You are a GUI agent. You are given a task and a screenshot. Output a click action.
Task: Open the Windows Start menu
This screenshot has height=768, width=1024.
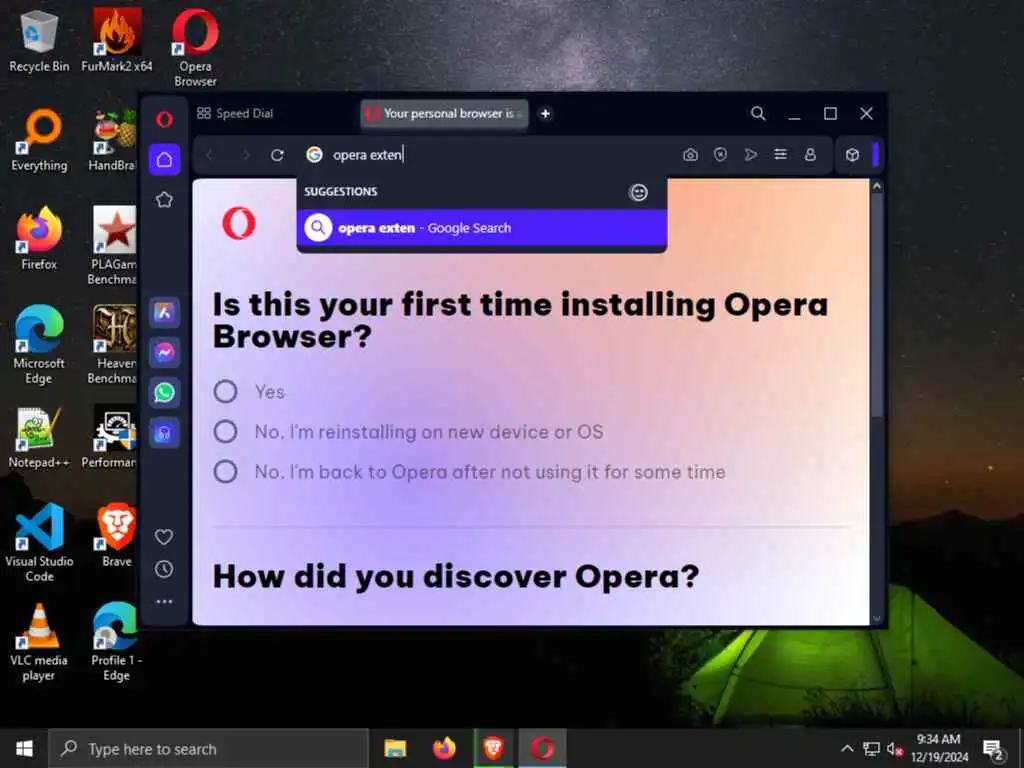(24, 748)
